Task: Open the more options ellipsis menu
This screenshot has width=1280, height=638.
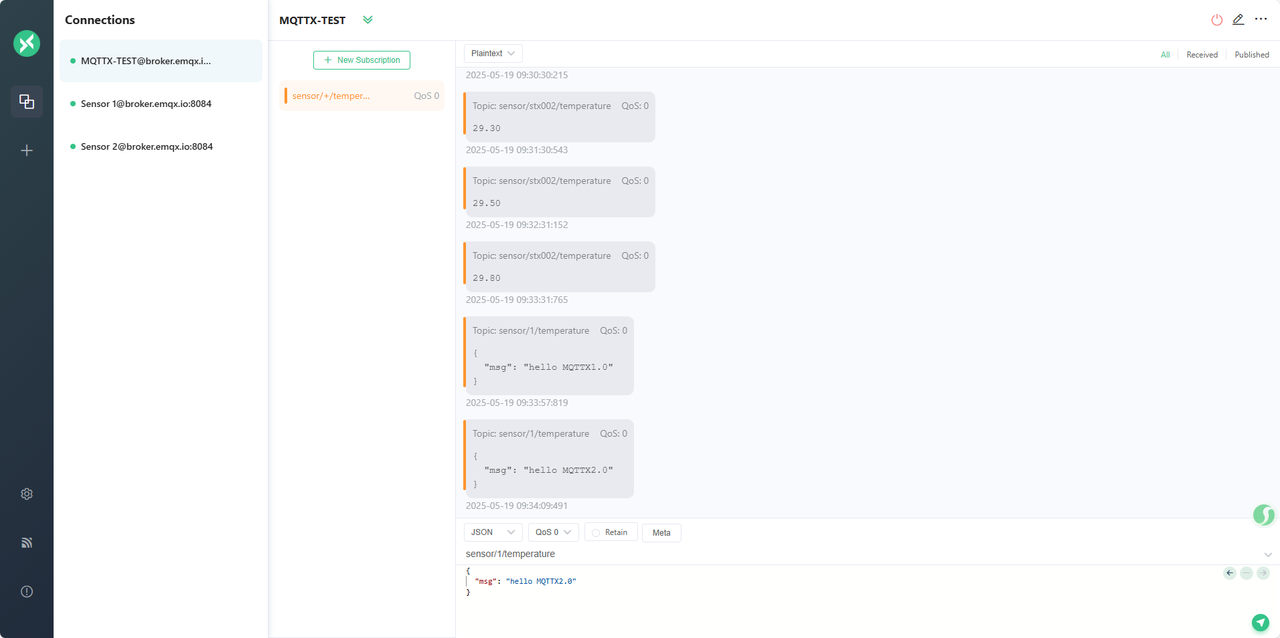Action: click(1261, 19)
